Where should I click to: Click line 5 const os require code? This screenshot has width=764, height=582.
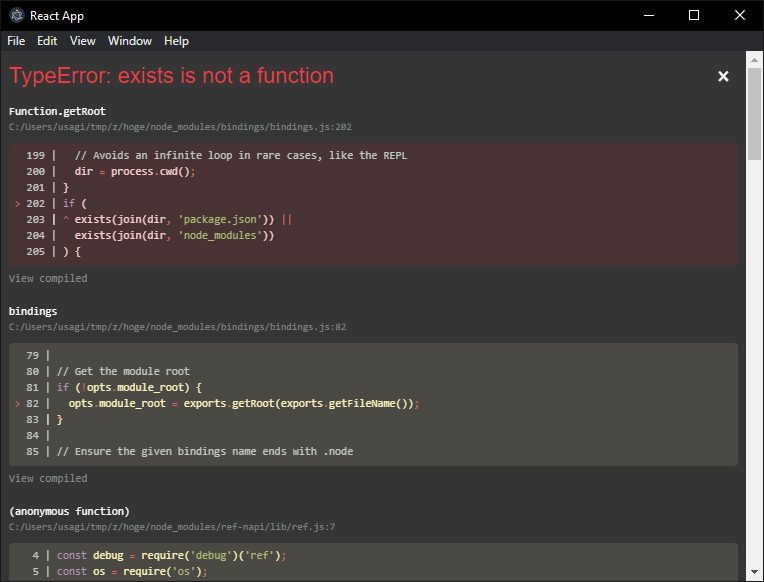click(132, 571)
